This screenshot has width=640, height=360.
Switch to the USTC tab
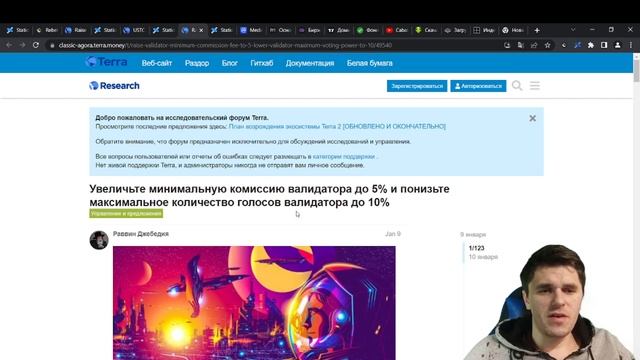point(134,30)
